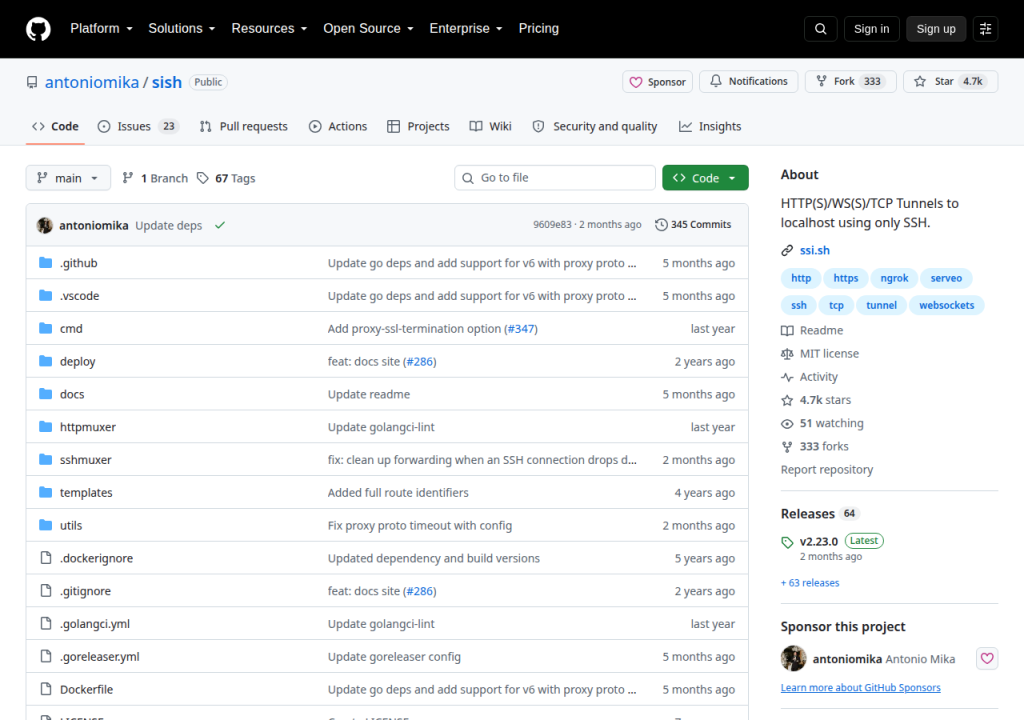Switch to the Insights tab
The width and height of the screenshot is (1024, 720).
coord(710,126)
